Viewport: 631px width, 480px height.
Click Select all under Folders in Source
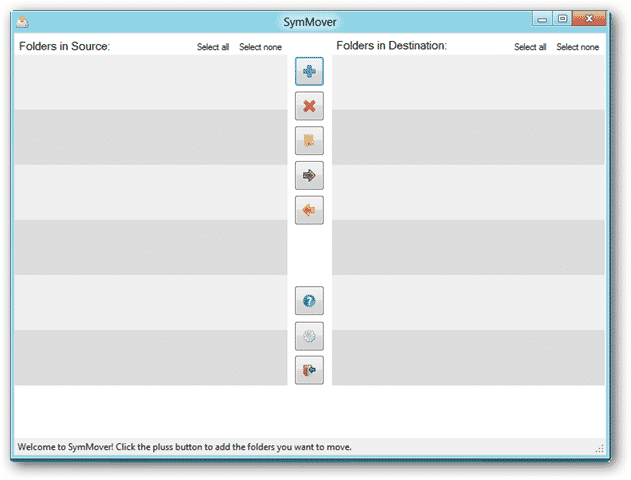[x=213, y=47]
